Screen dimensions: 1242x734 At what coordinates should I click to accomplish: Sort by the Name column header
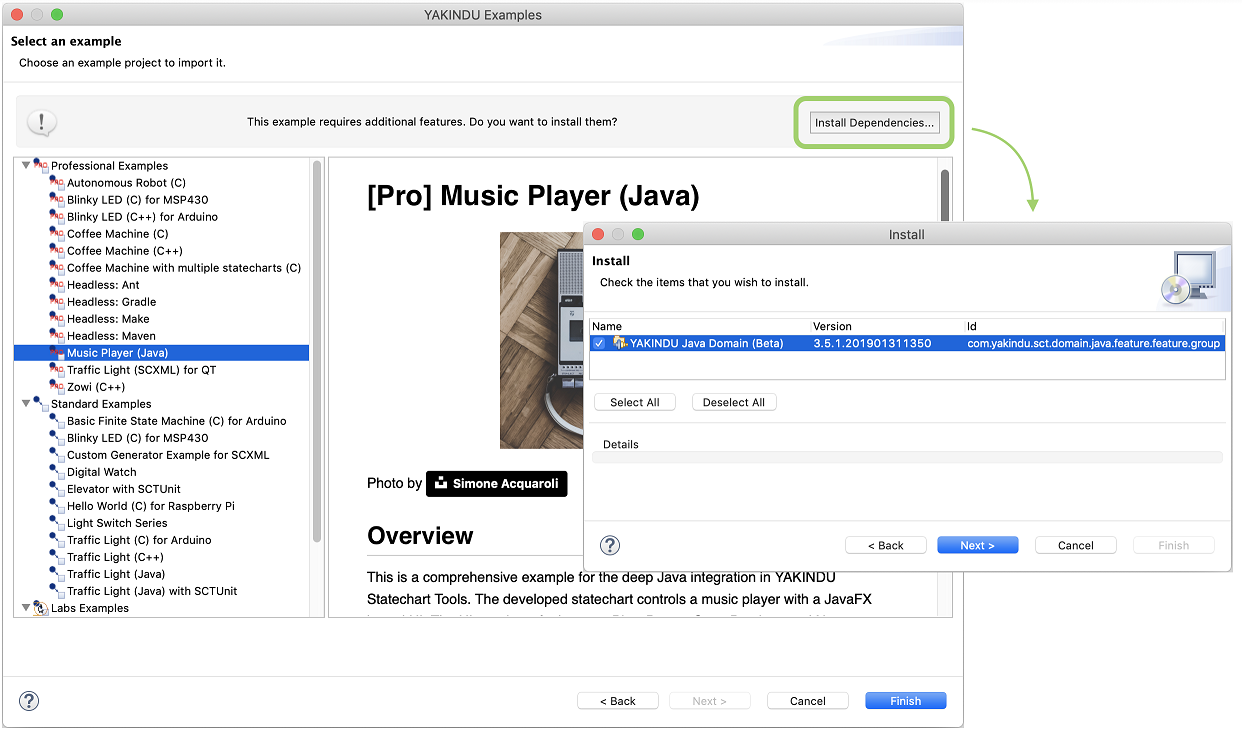click(x=699, y=326)
